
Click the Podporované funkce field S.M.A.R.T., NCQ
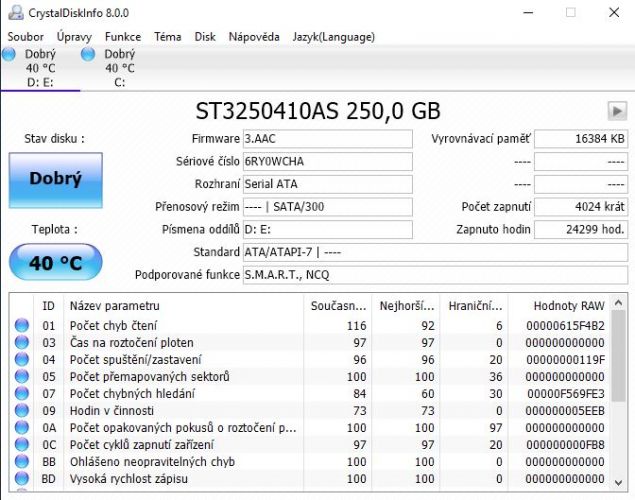[x=435, y=275]
